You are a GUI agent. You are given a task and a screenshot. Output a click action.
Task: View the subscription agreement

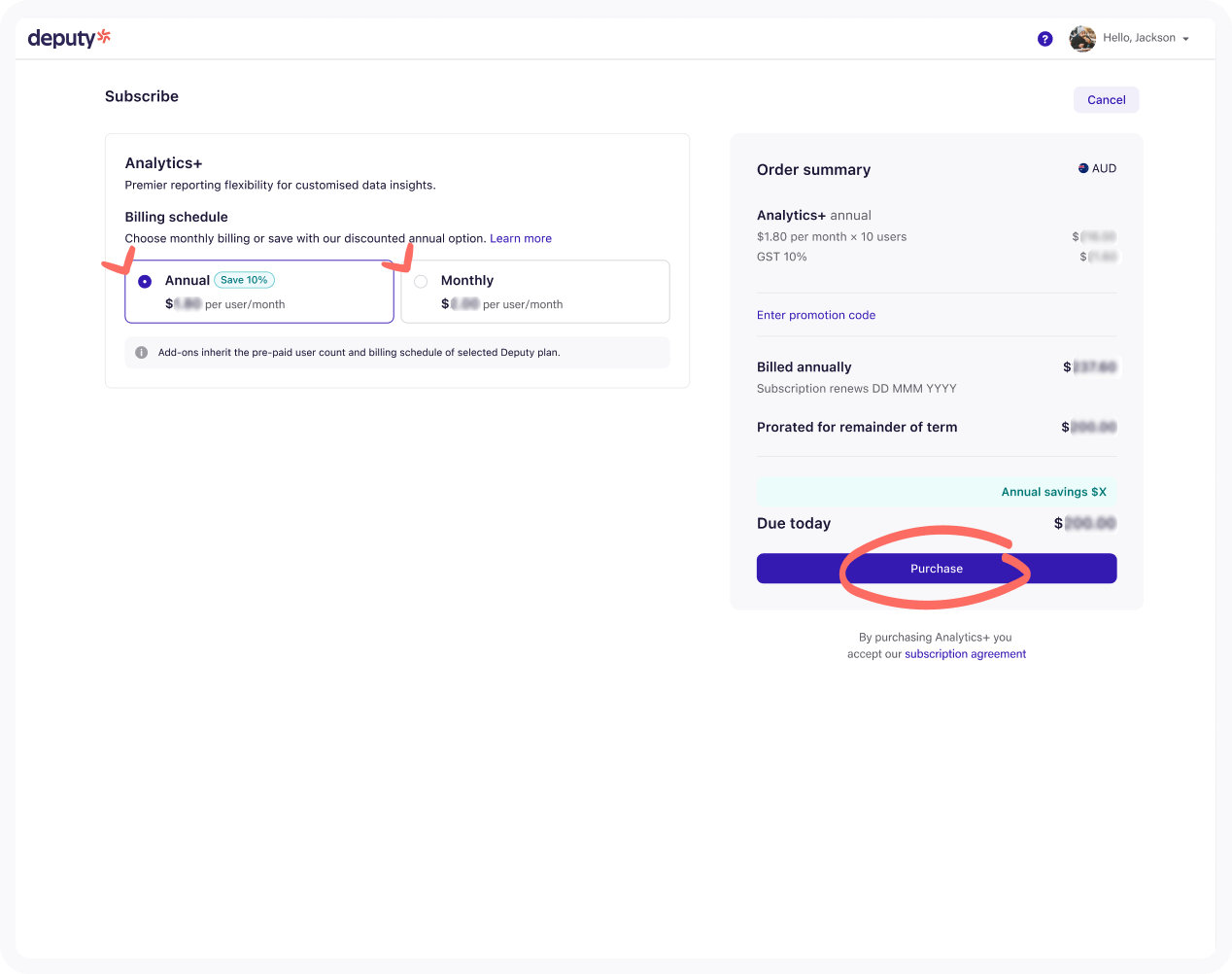965,653
